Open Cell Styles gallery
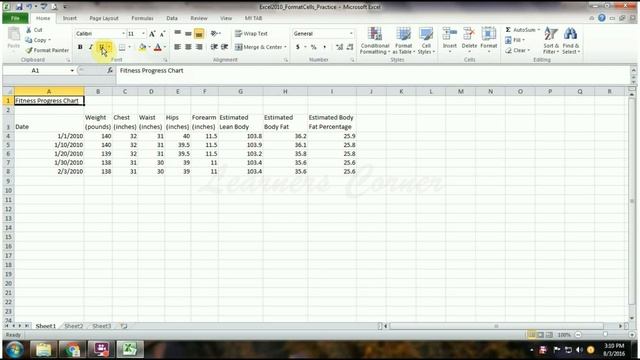The height and width of the screenshot is (360, 640). 426,40
